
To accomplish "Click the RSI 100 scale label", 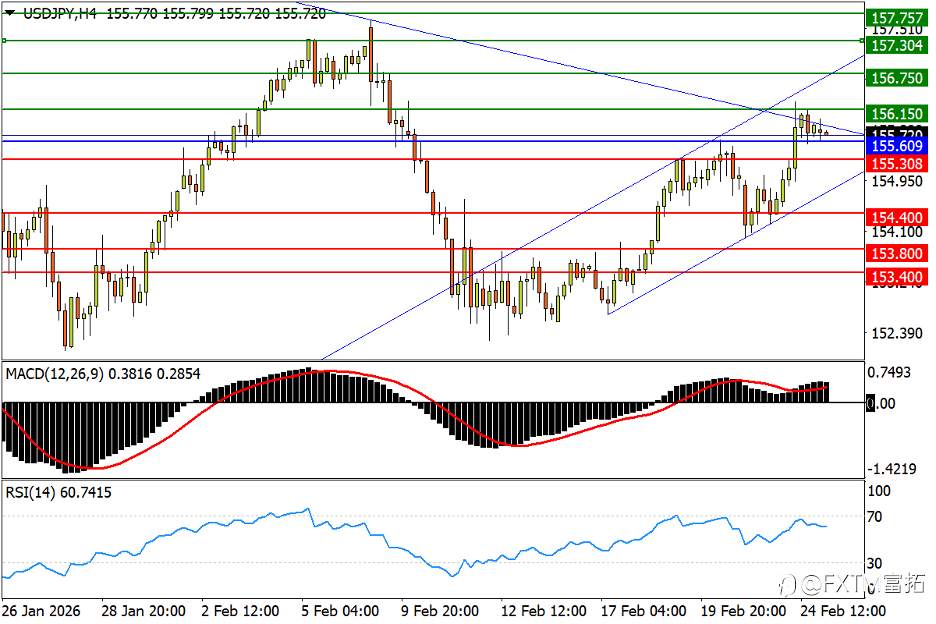I will (879, 491).
